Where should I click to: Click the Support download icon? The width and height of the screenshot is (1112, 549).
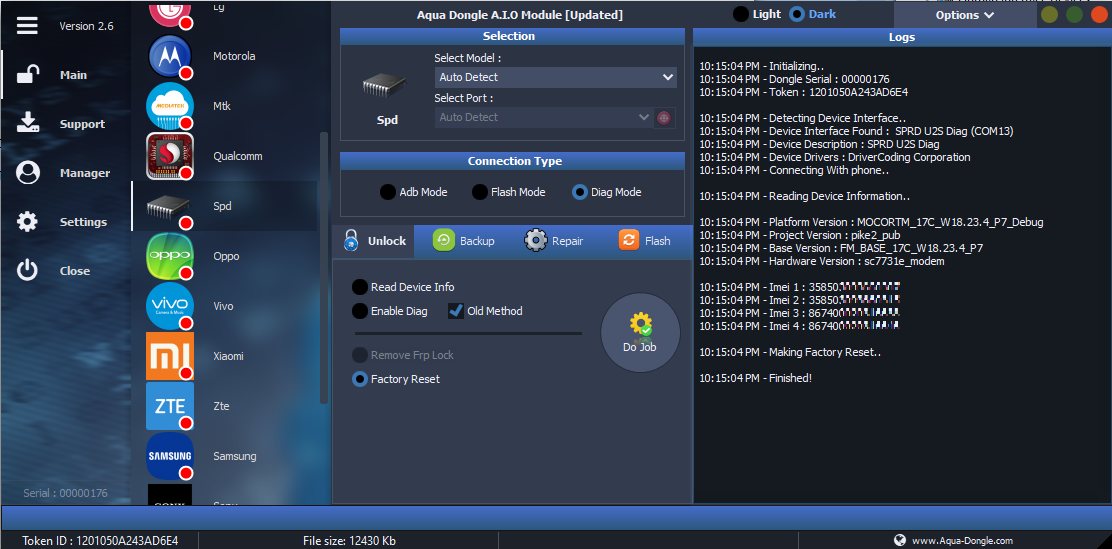(28, 123)
